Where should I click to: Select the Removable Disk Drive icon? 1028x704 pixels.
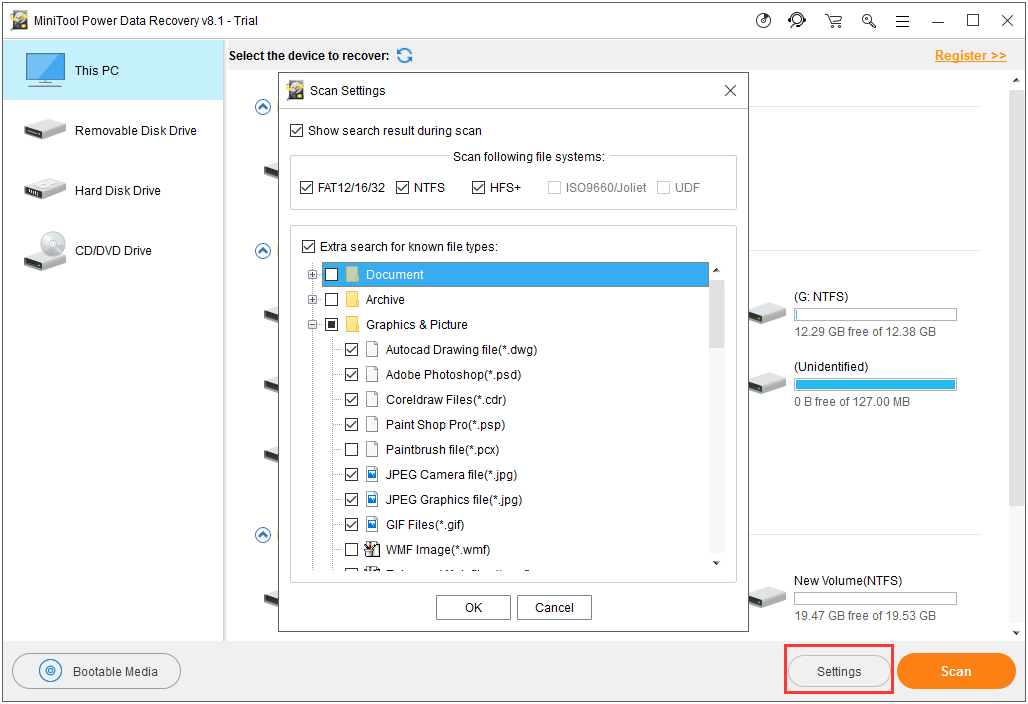[x=45, y=130]
